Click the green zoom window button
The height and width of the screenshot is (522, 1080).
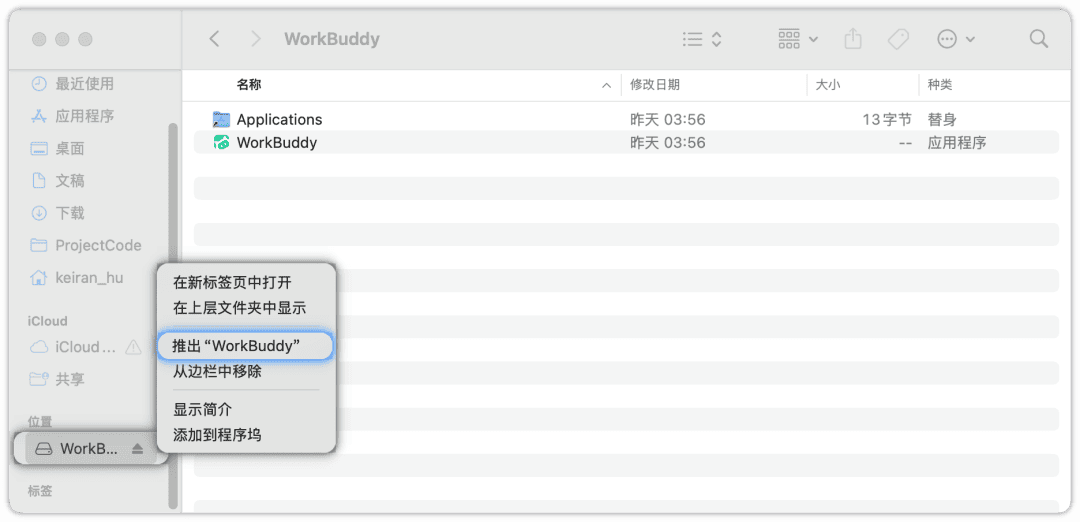pyautogui.click(x=85, y=39)
